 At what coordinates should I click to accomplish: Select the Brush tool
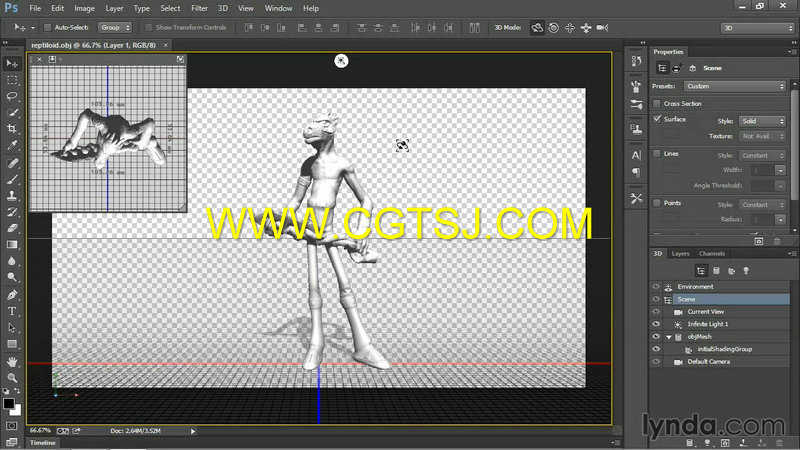[x=12, y=180]
